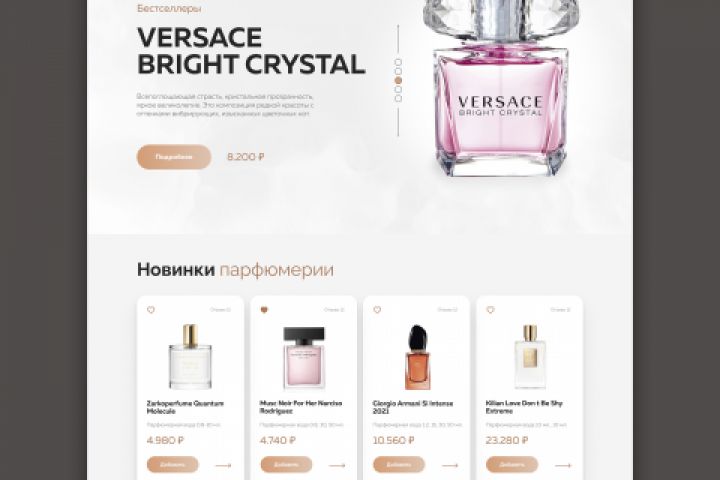Open Zarkoperfume details via arrow icon

[223, 465]
